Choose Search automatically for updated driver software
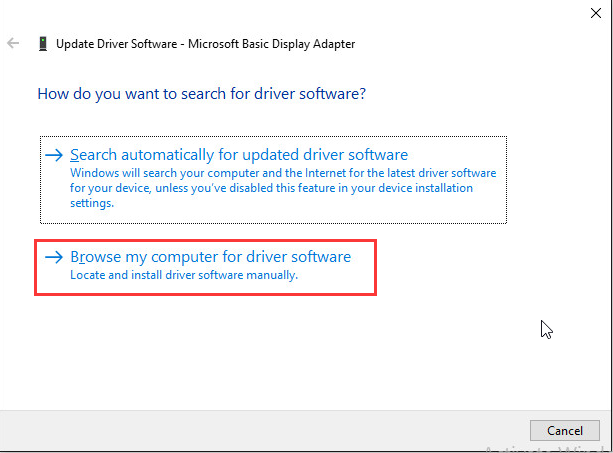 tap(239, 155)
